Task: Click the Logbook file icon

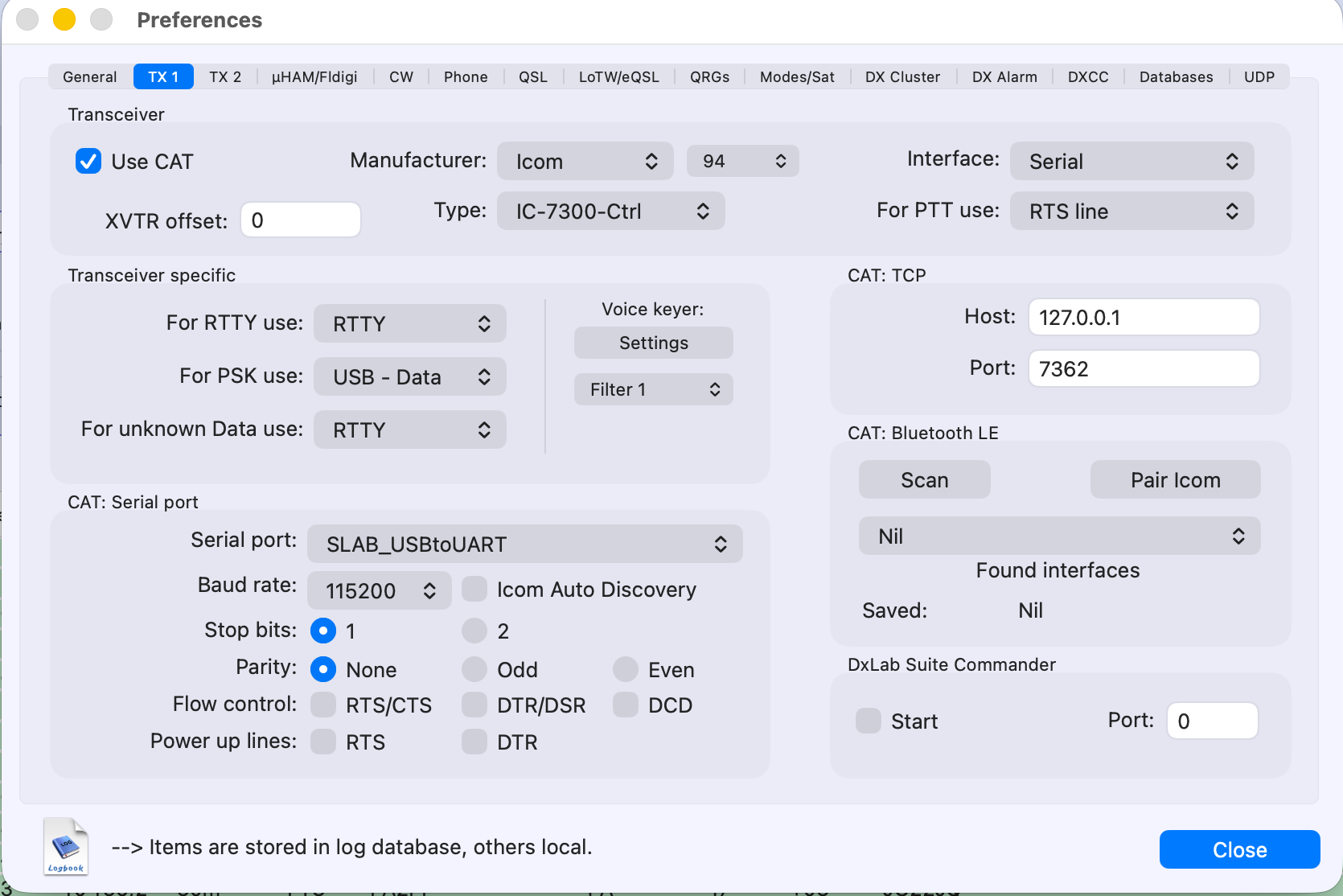Action: 66,845
